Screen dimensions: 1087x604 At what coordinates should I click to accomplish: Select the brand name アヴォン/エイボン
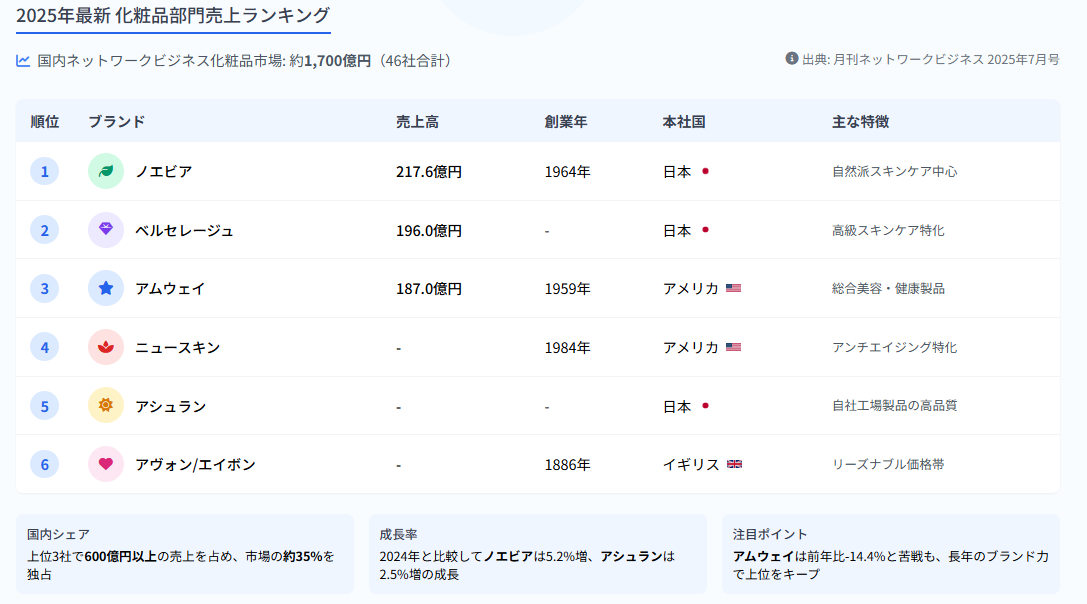point(195,465)
